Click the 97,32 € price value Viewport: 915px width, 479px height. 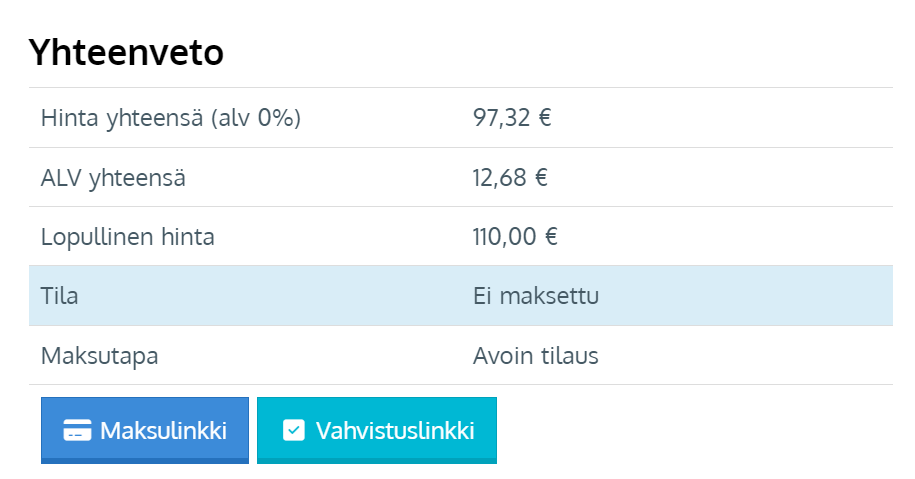pyautogui.click(x=512, y=117)
